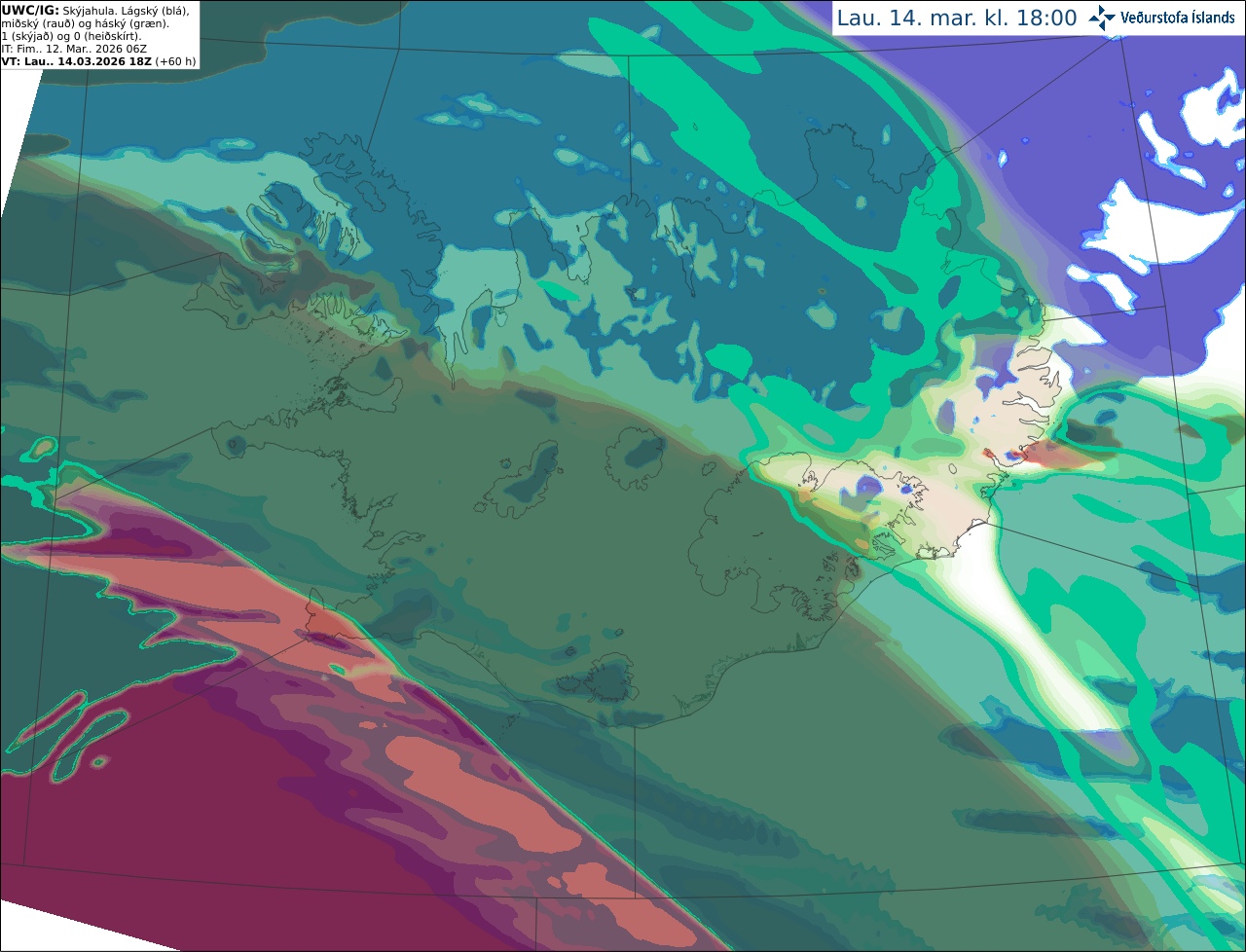Click the 'VT: Lau.. 14.03.2026 18Z' valid time
This screenshot has width=1246, height=952.
tap(76, 61)
